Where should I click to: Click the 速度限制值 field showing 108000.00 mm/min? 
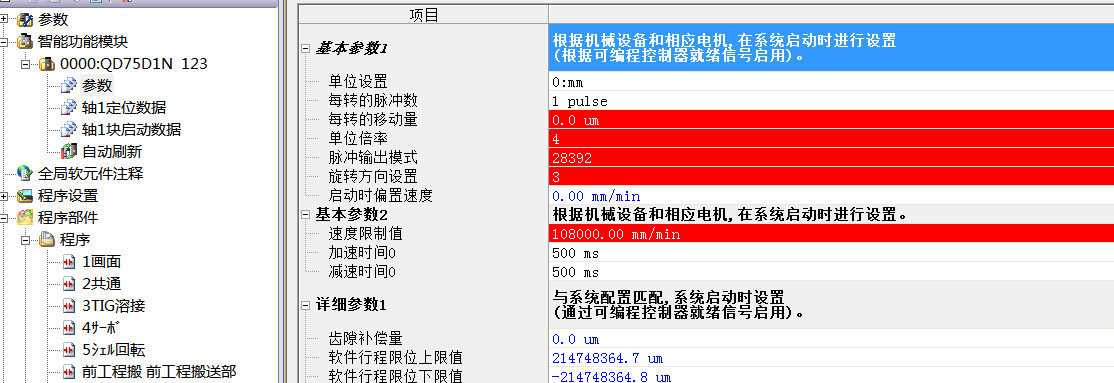[x=831, y=234]
